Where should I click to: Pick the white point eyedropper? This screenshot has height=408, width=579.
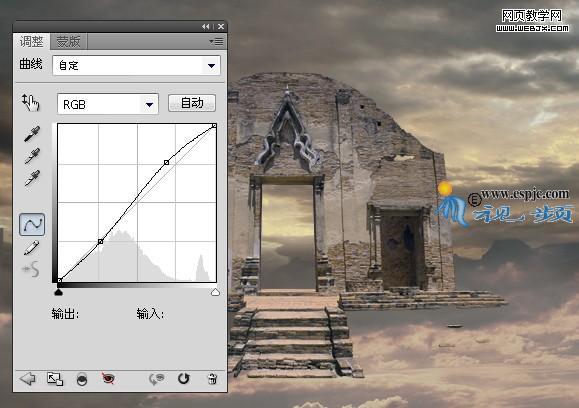pyautogui.click(x=32, y=178)
